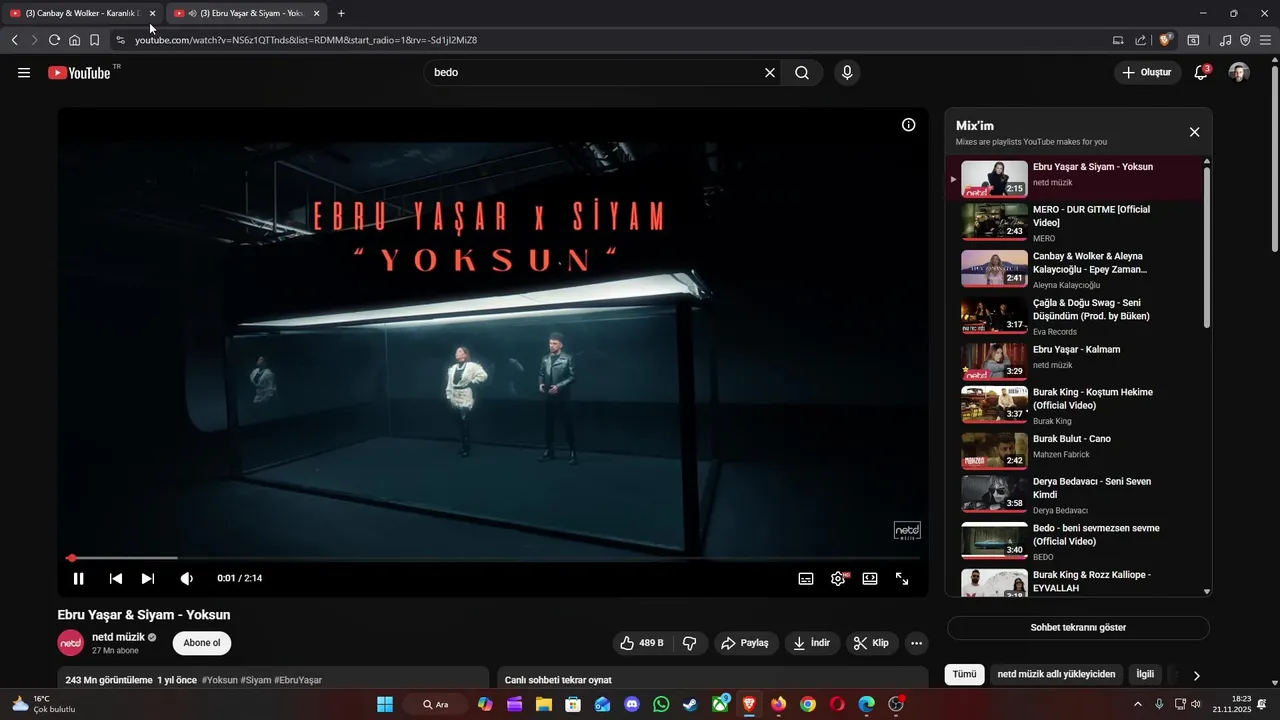The height and width of the screenshot is (720, 1280).
Task: Open the account avatar menu
Action: (1239, 73)
